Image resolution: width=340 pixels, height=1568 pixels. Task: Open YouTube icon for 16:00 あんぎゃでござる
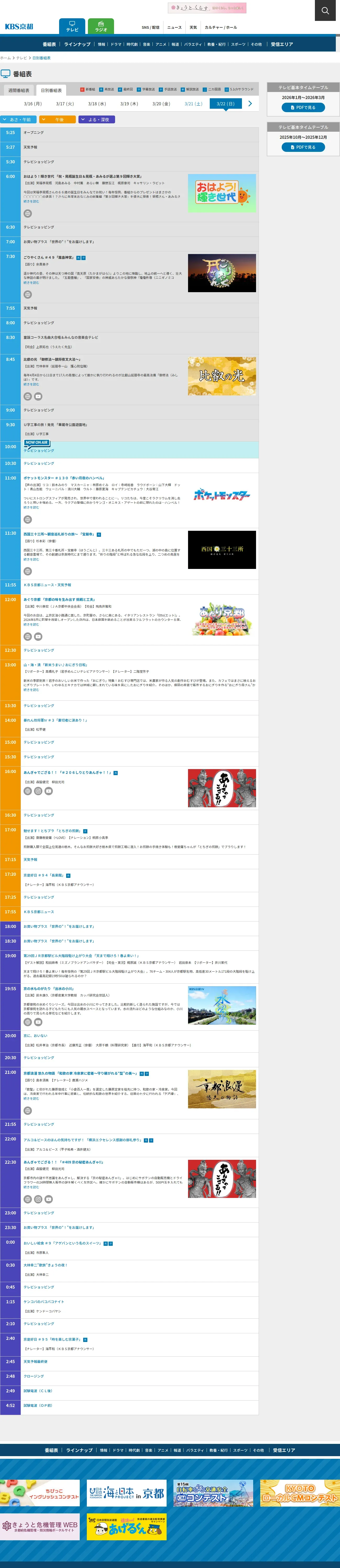pos(49,791)
